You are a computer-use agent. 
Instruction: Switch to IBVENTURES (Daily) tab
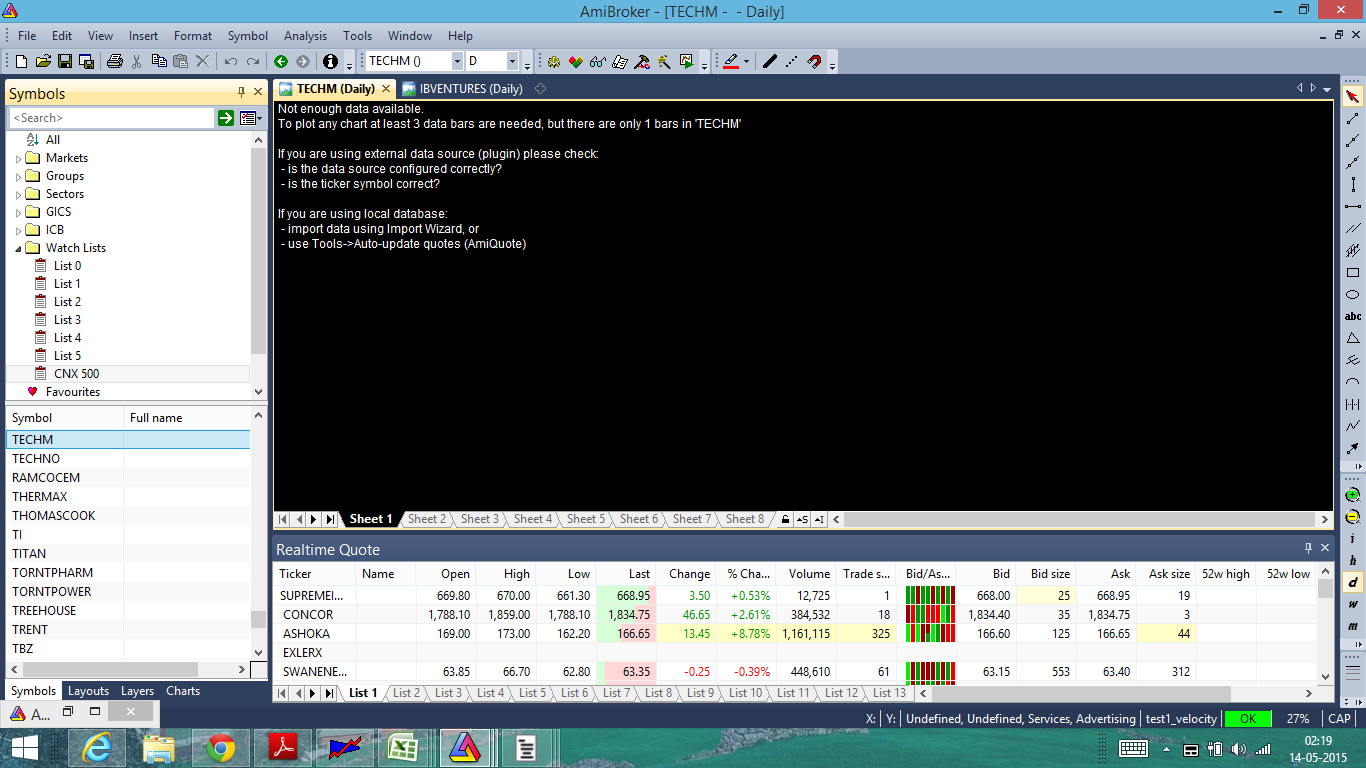click(463, 89)
